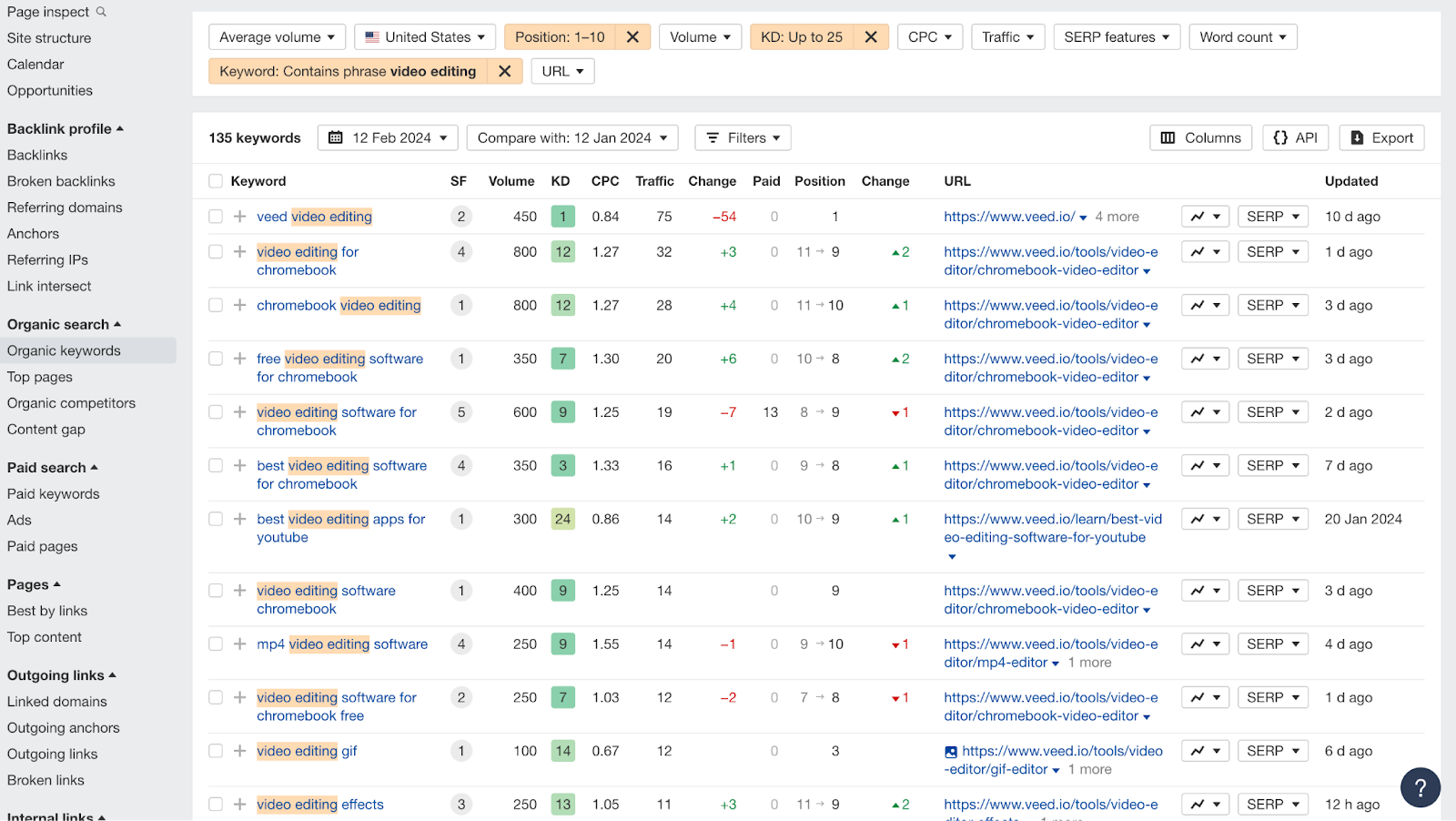Add veed video editing keyword with plus icon
The height and width of the screenshot is (821, 1456).
239,217
